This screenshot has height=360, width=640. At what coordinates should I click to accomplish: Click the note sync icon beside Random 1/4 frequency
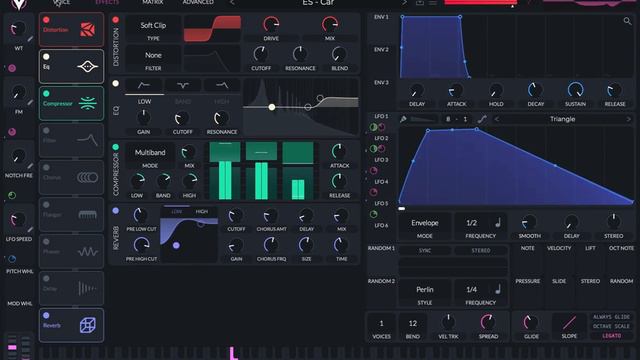click(498, 289)
